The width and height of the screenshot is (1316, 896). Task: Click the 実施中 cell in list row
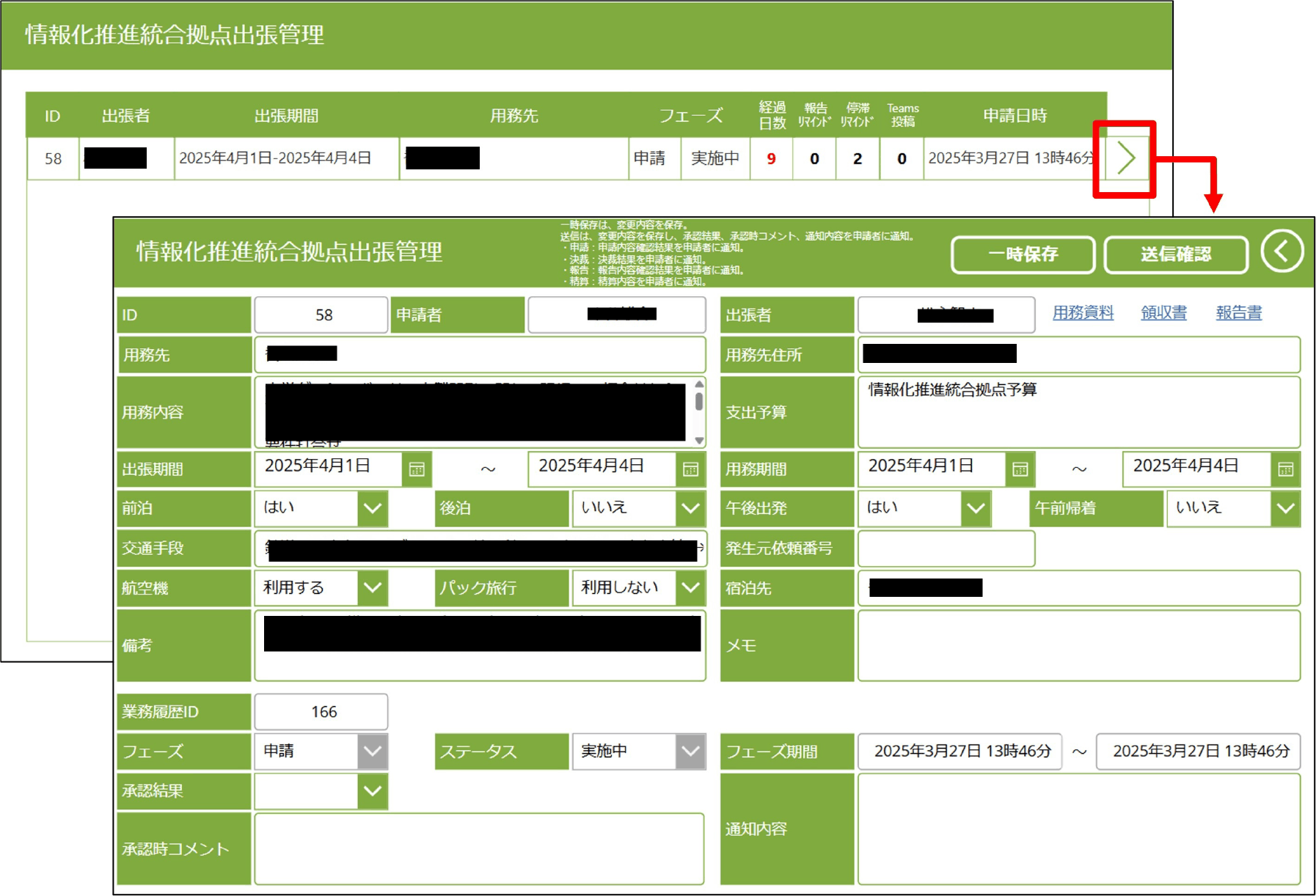tap(715, 158)
